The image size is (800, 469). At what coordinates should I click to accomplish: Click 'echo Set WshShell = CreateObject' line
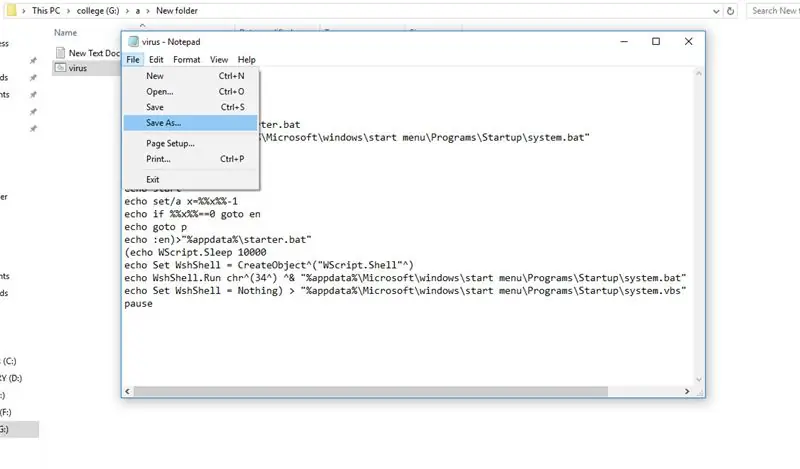(269, 265)
